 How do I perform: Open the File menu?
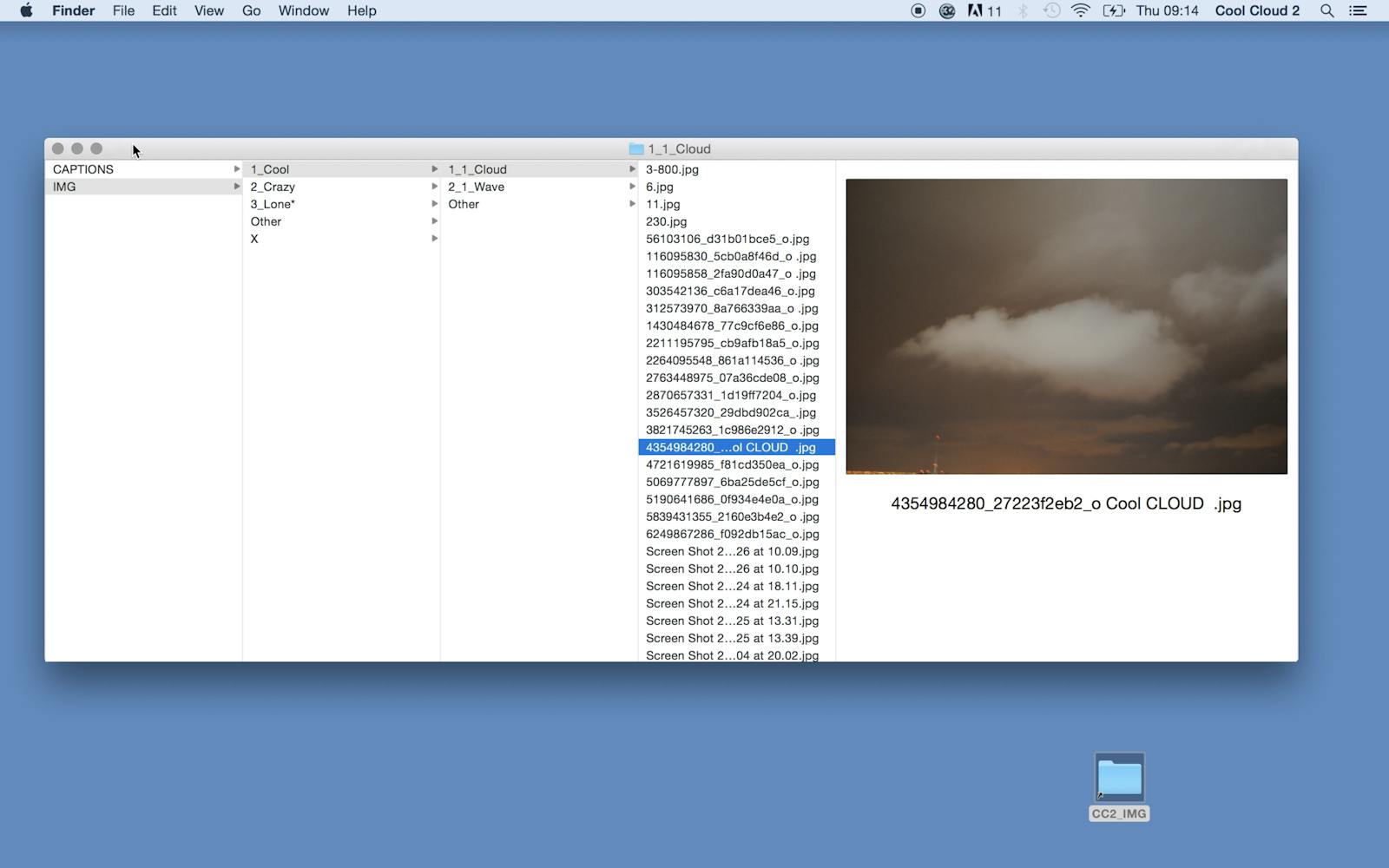[x=123, y=10]
